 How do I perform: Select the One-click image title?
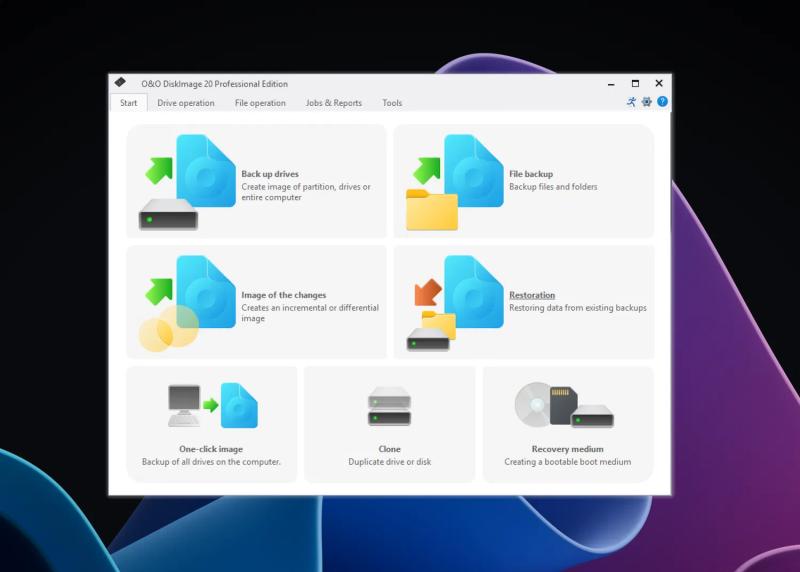pyautogui.click(x=211, y=449)
